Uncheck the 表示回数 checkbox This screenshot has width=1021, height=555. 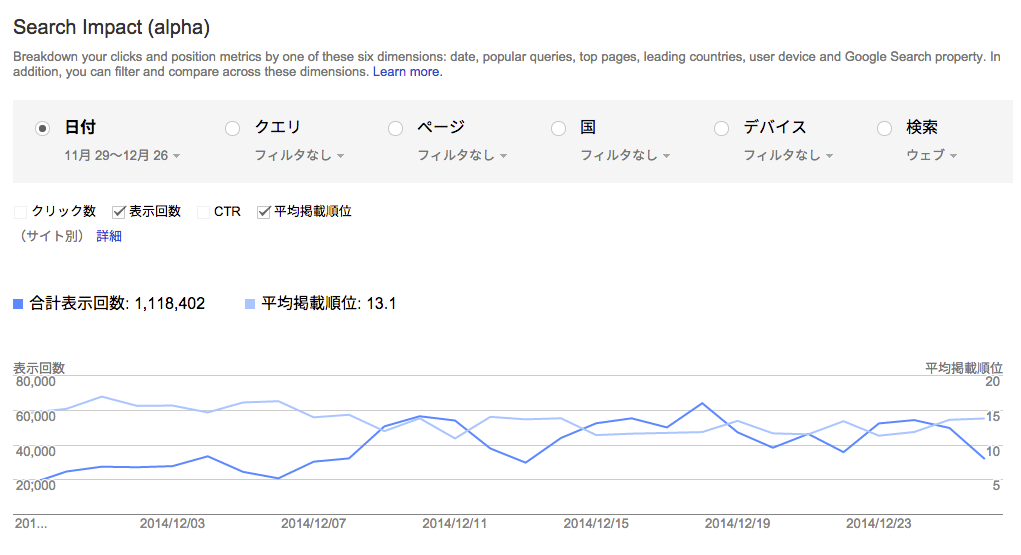point(119,212)
